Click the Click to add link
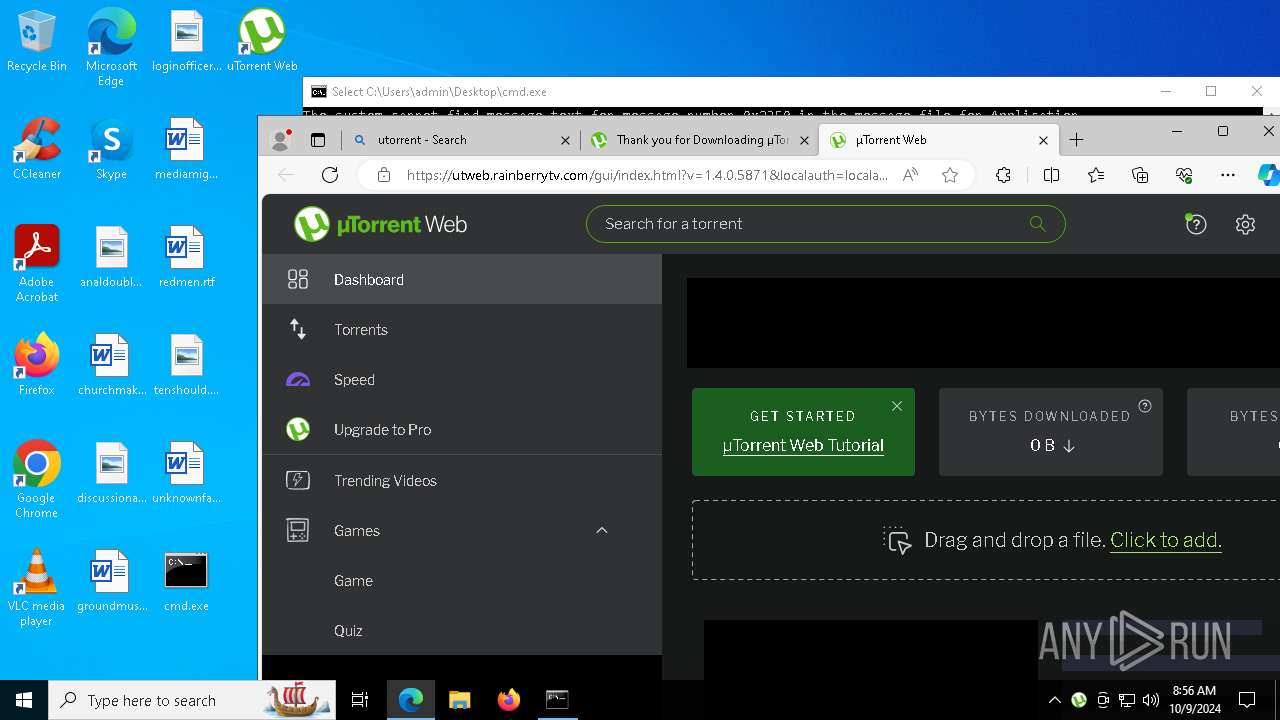 (1166, 540)
